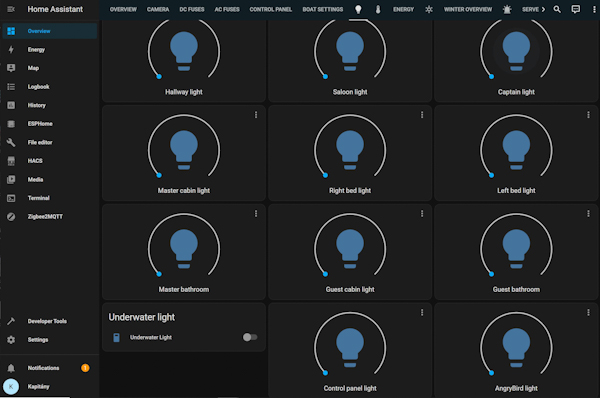The width and height of the screenshot is (600, 398).
Task: Switch to the alarm light icon tab
Action: click(507, 9)
